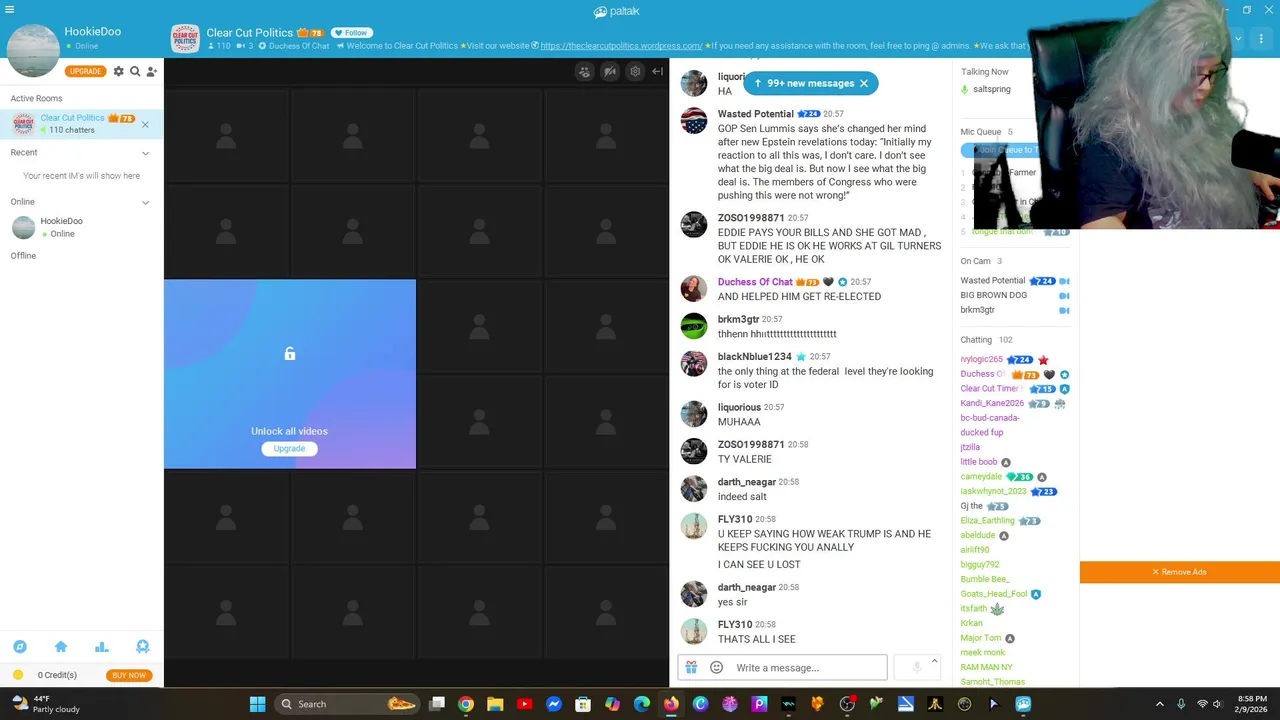The height and width of the screenshot is (720, 1280).
Task: Click the explore compass icon in bottom nav
Action: [x=19, y=647]
